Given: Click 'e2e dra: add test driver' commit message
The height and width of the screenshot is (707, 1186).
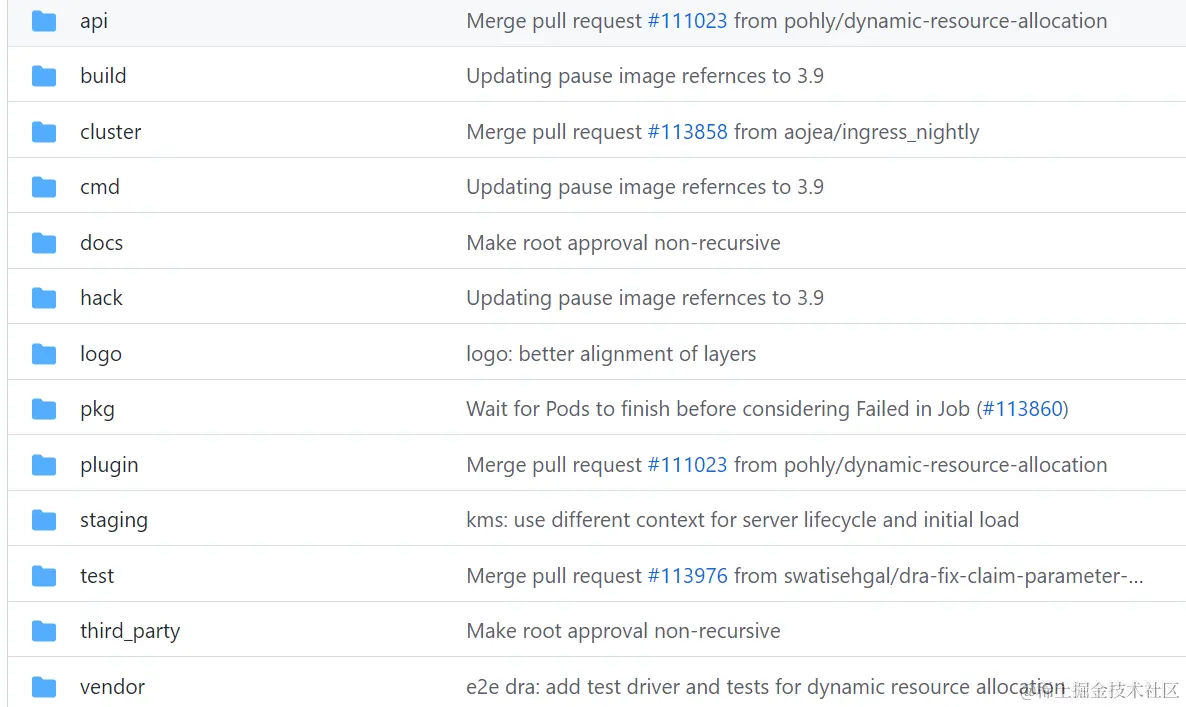Looking at the screenshot, I should 765,687.
